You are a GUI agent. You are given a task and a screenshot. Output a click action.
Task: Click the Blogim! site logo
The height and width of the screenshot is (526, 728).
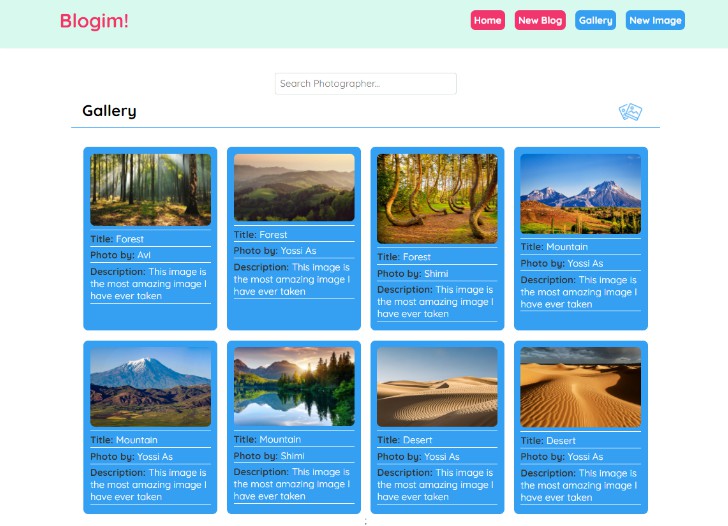pyautogui.click(x=94, y=20)
